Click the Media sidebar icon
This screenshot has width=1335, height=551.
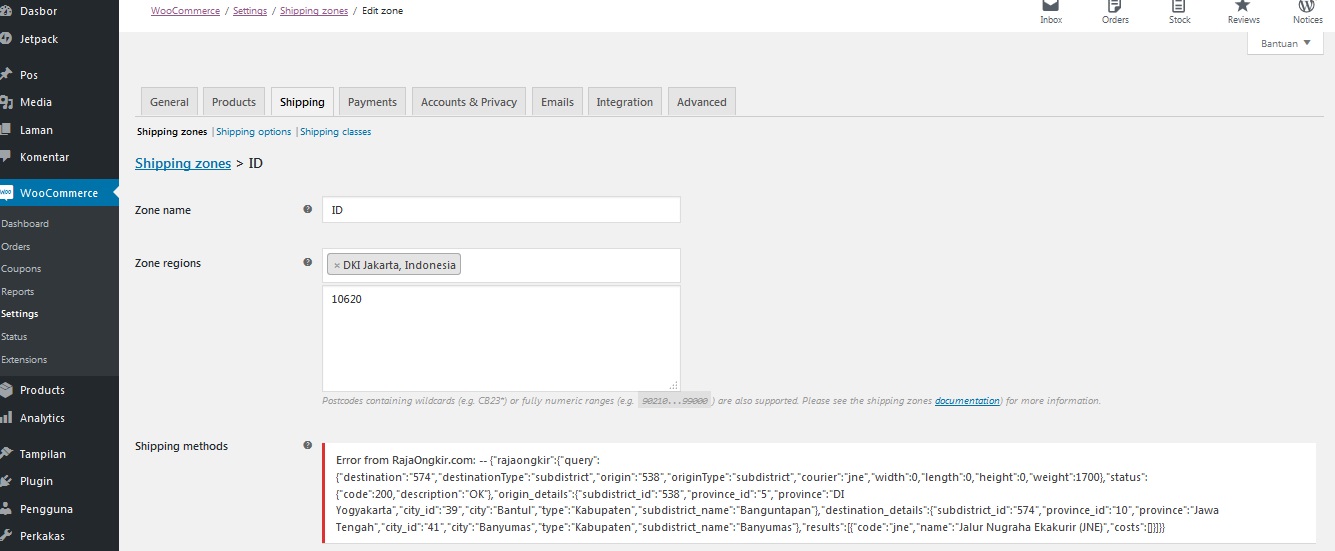(x=6, y=102)
